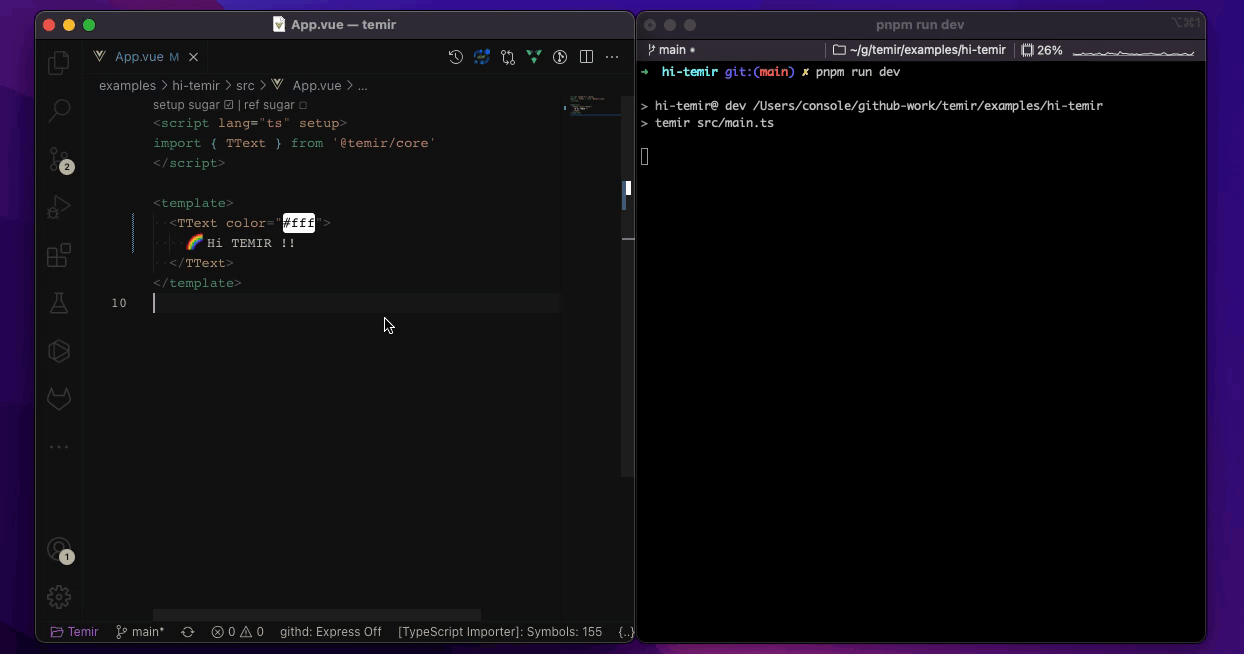
Task: Synchronize changes icon in status bar
Action: click(187, 632)
